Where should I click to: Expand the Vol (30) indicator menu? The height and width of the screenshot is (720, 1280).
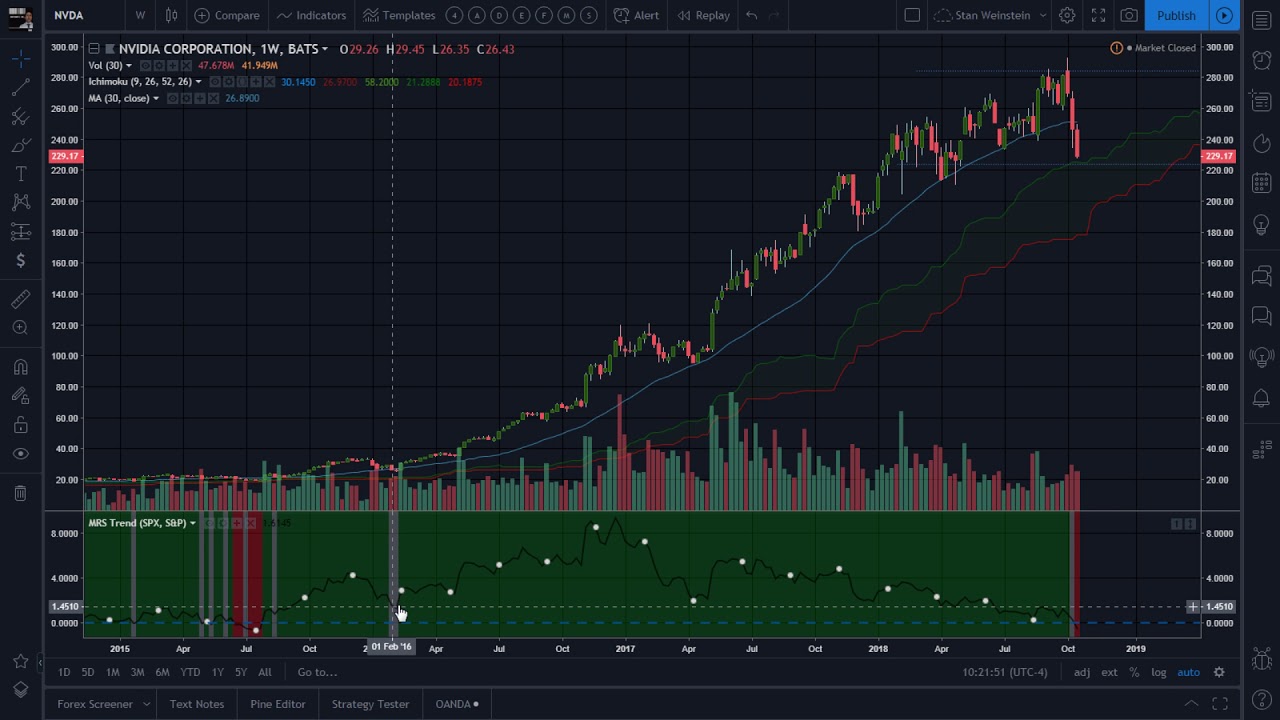(128, 66)
